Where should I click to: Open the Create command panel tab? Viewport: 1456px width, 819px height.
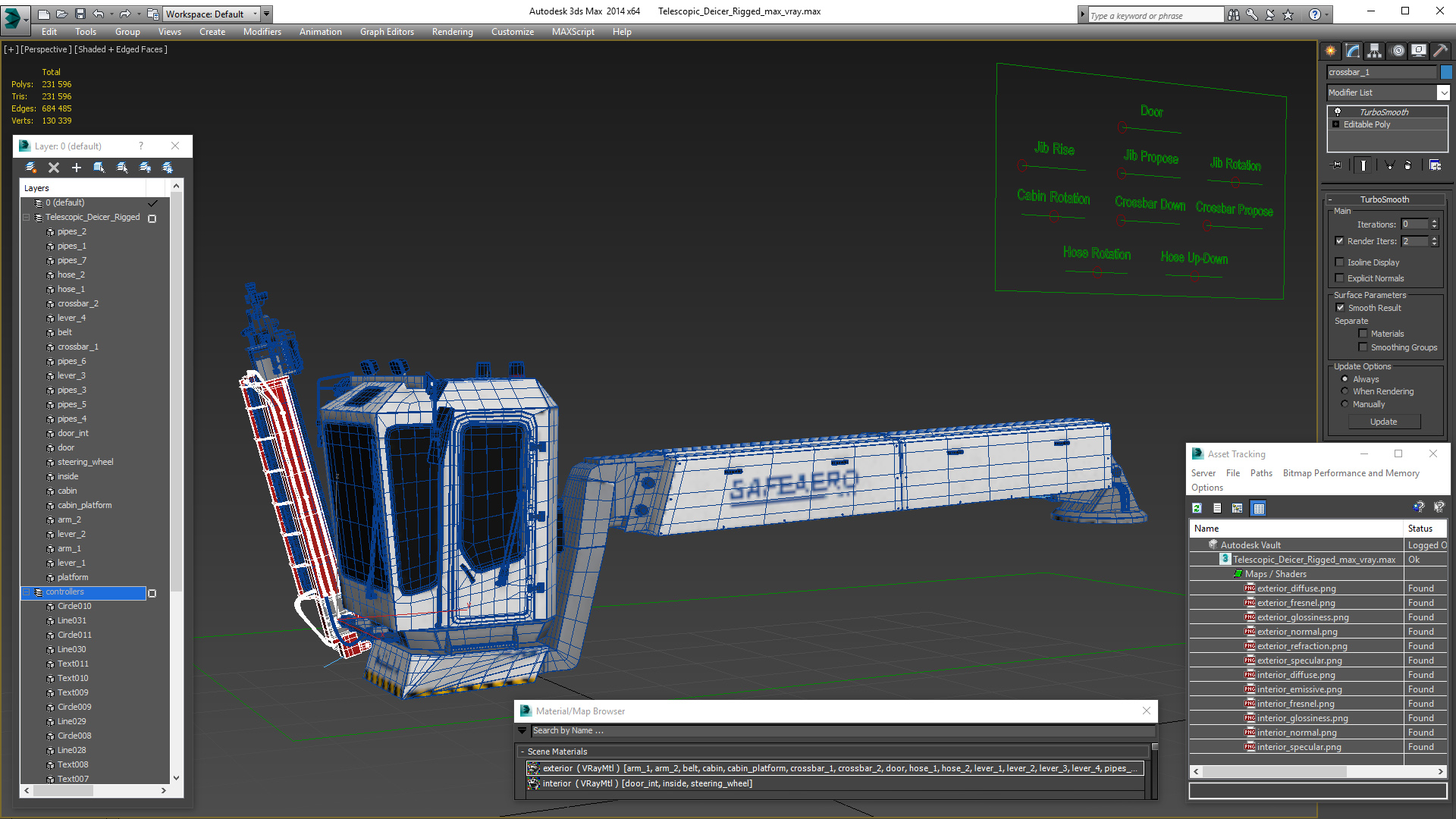(1331, 51)
